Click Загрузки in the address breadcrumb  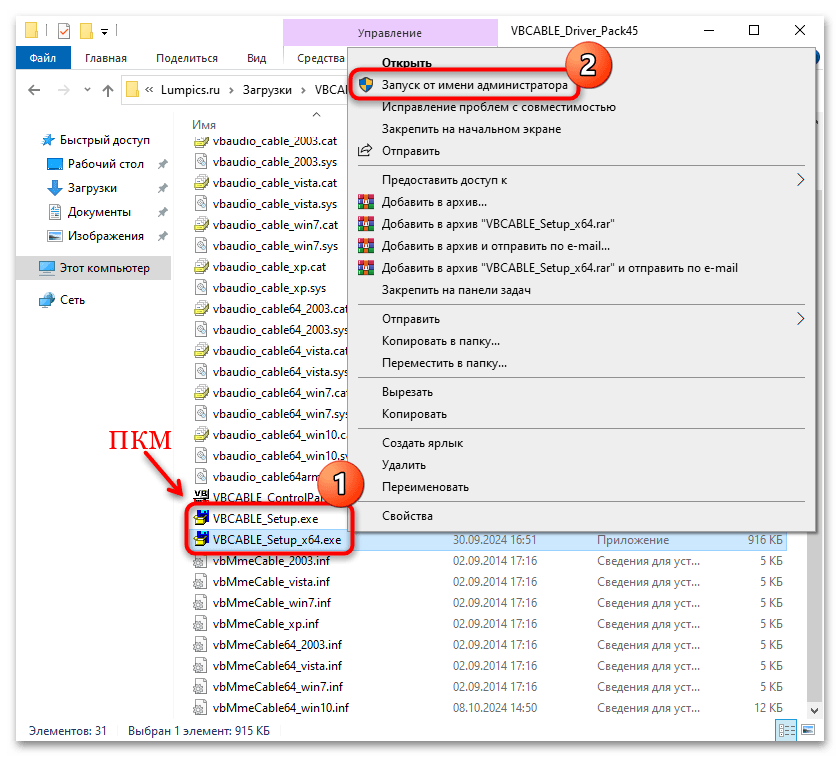(267, 90)
